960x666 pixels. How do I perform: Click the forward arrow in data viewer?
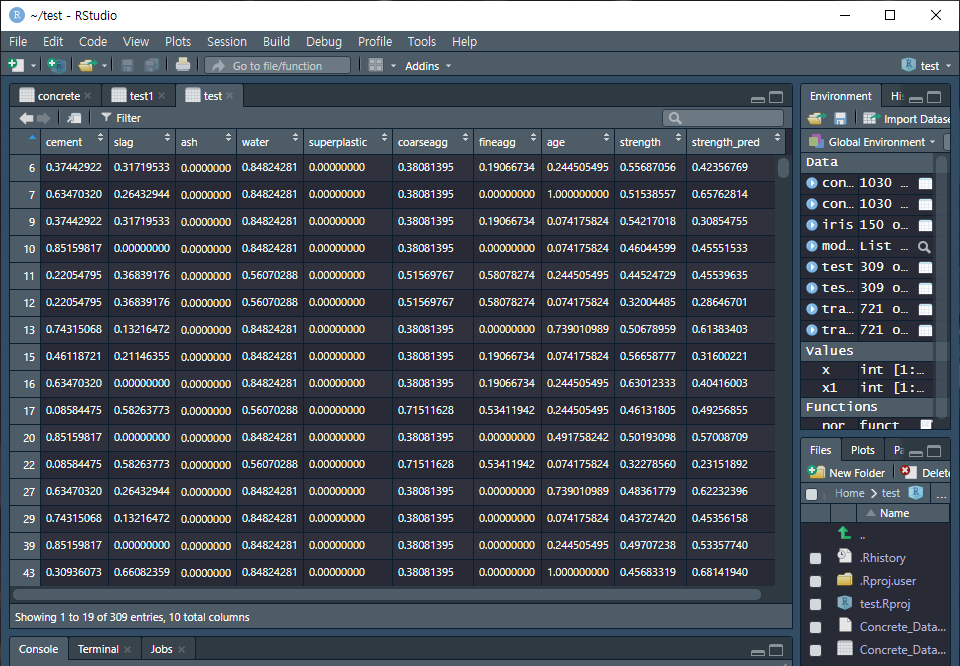pyautogui.click(x=43, y=118)
